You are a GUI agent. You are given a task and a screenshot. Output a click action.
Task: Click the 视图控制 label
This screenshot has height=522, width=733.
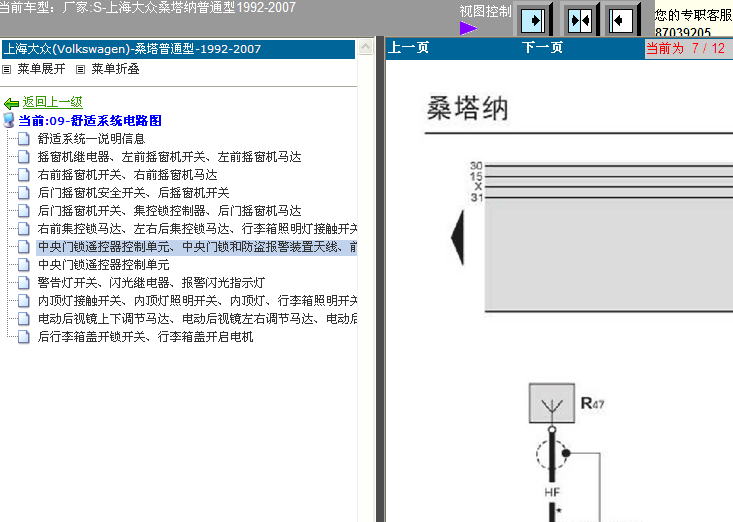(x=485, y=11)
